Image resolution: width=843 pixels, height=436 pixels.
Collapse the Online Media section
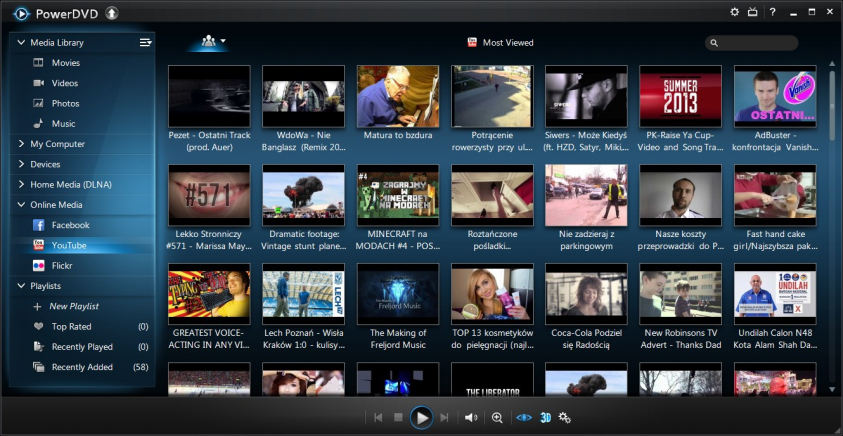pyautogui.click(x=22, y=205)
